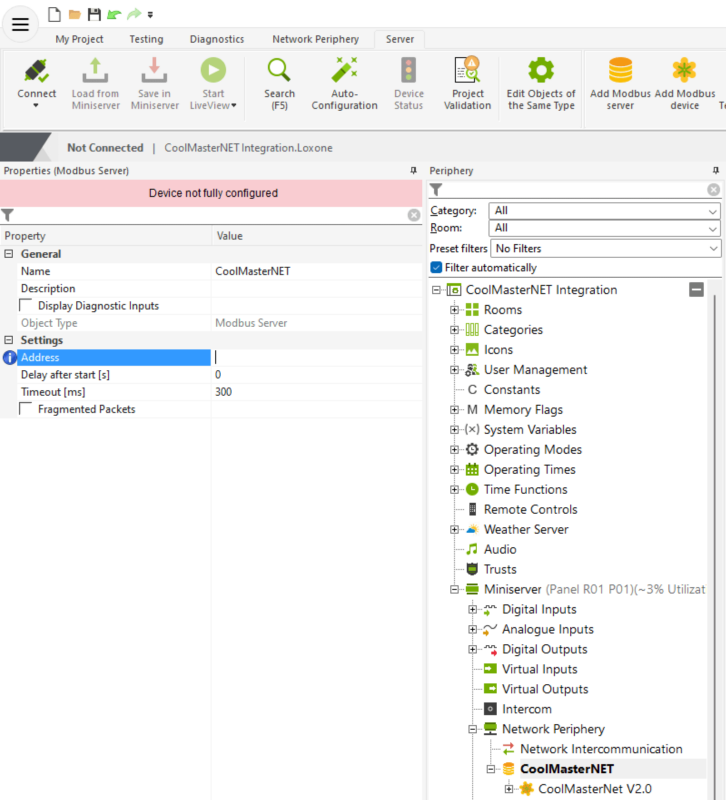Image resolution: width=726 pixels, height=800 pixels.
Task: Add a Modbus device
Action: pyautogui.click(x=684, y=72)
